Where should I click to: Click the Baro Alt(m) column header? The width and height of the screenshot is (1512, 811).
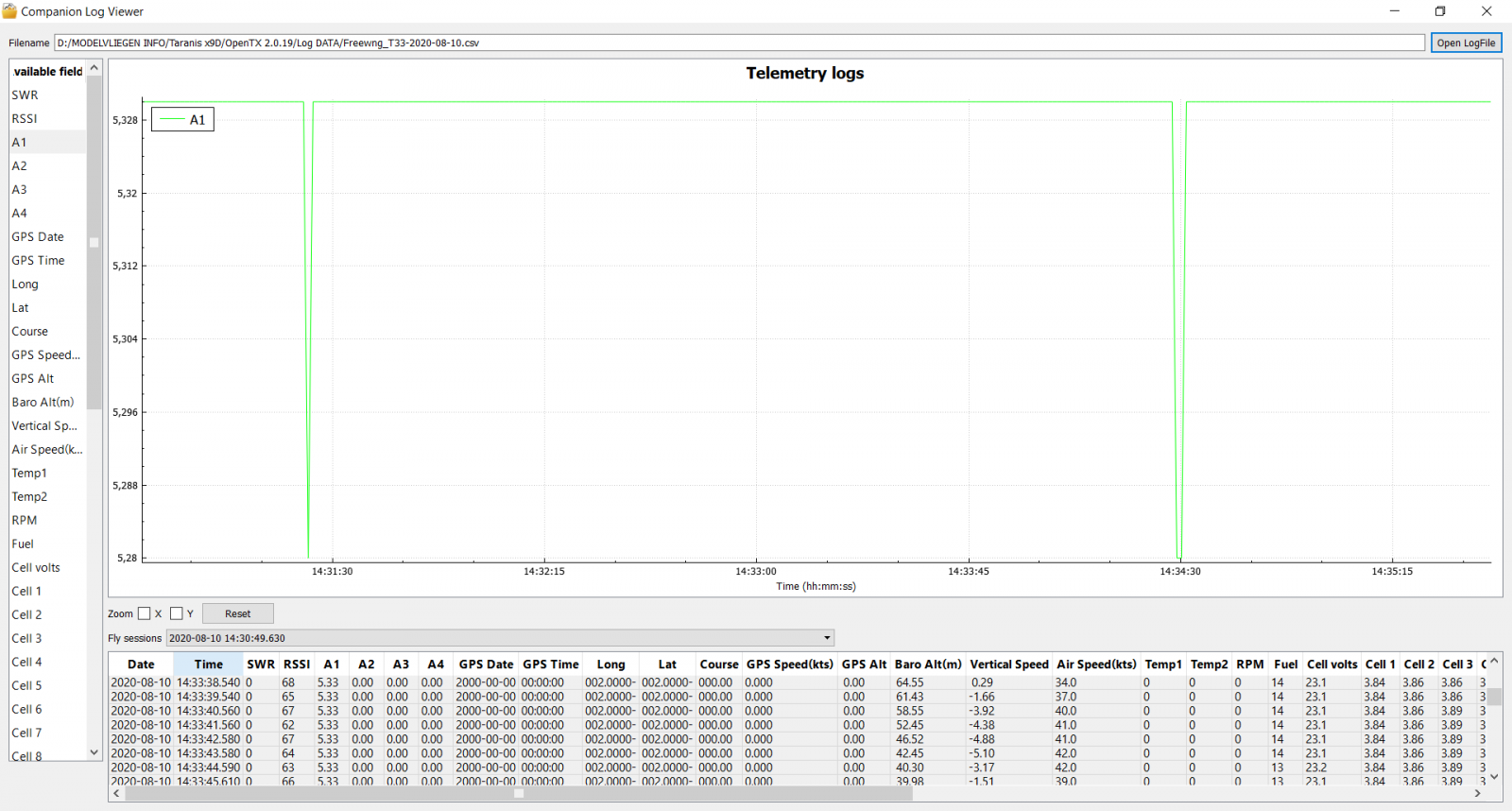(928, 664)
